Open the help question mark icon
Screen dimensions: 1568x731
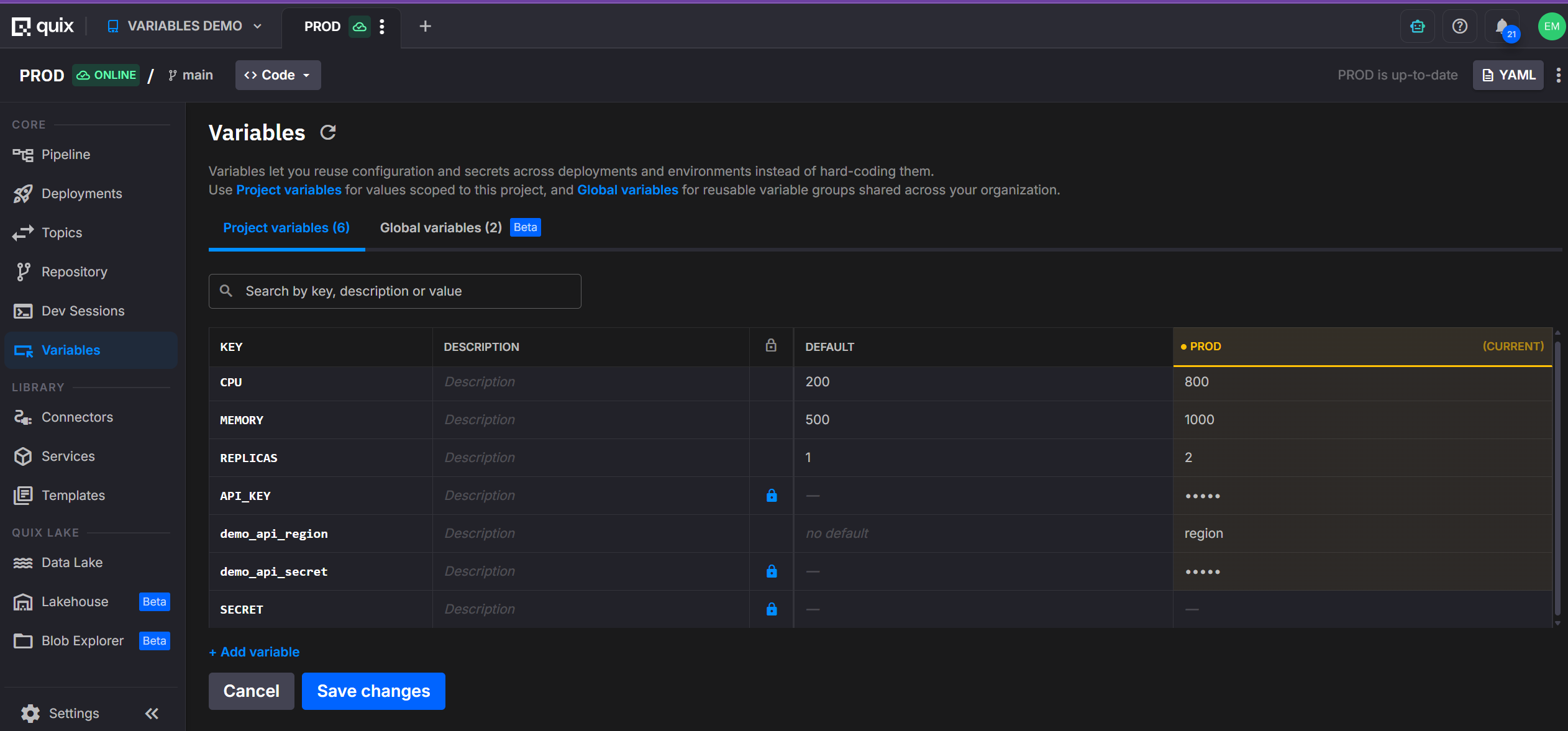click(x=1460, y=27)
